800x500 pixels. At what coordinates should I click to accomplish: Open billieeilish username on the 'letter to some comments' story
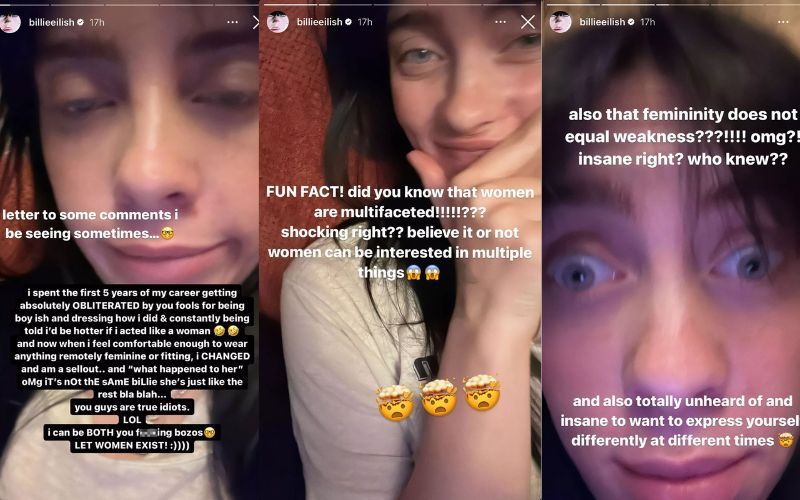(52, 22)
